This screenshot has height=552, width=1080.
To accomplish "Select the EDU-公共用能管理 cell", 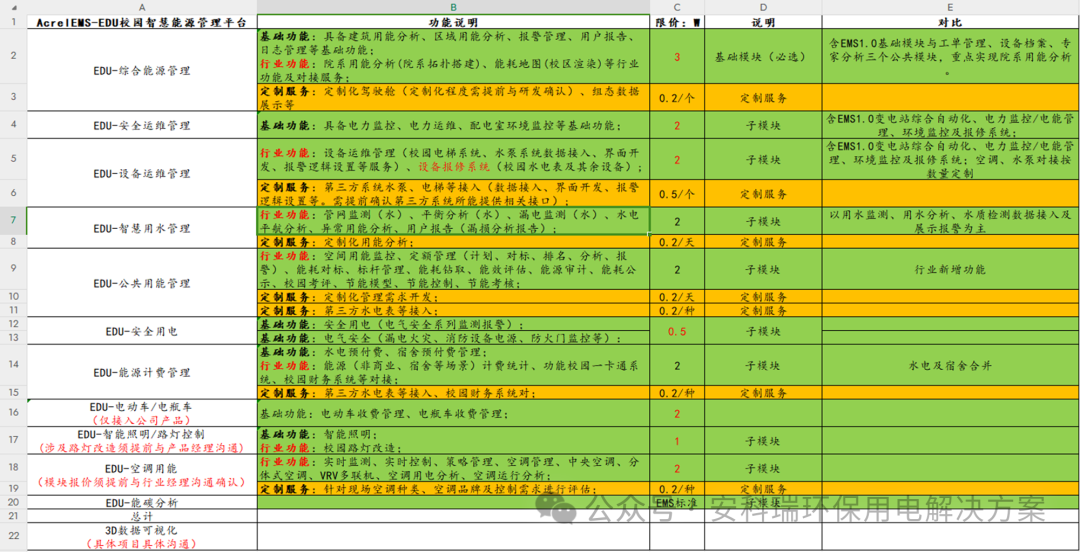I will tap(142, 283).
